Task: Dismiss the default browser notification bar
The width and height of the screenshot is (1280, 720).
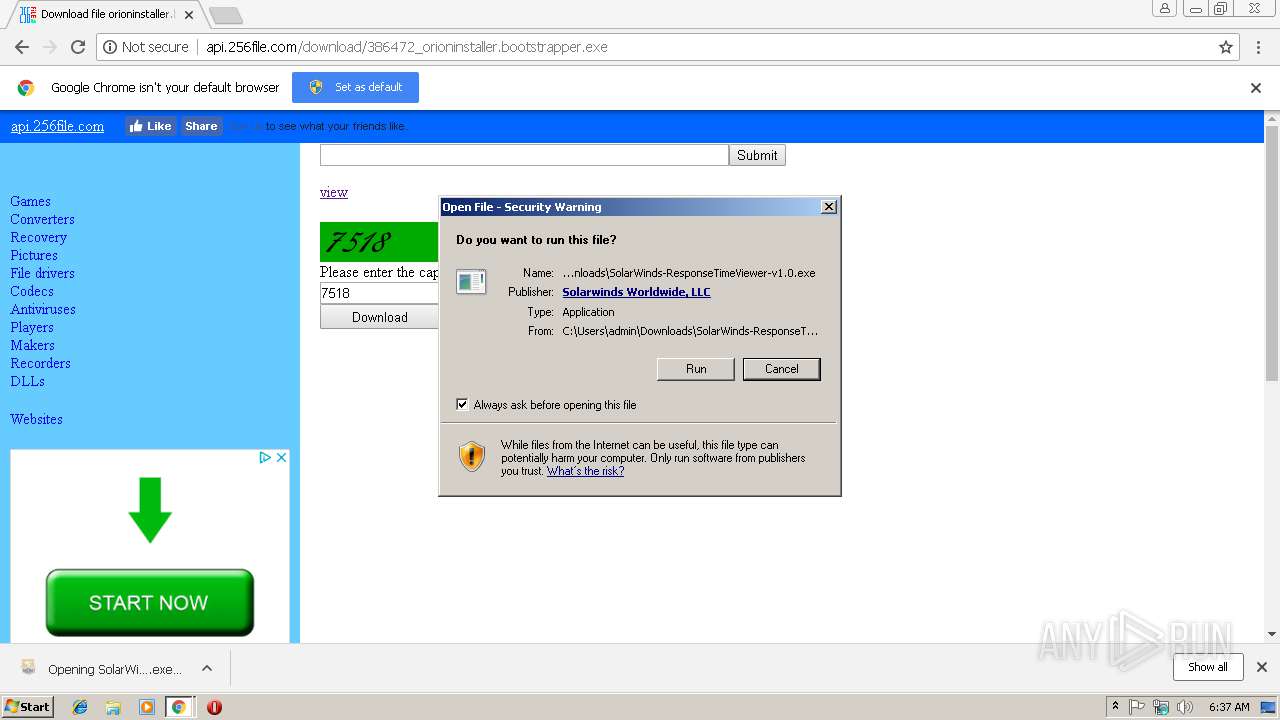Action: [x=1256, y=88]
